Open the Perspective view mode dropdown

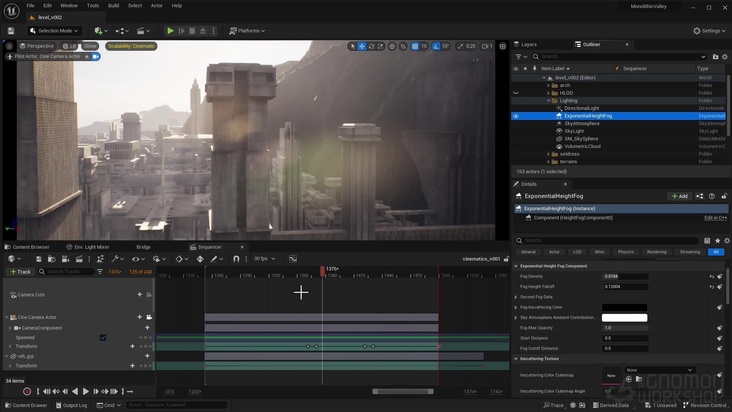(x=36, y=46)
